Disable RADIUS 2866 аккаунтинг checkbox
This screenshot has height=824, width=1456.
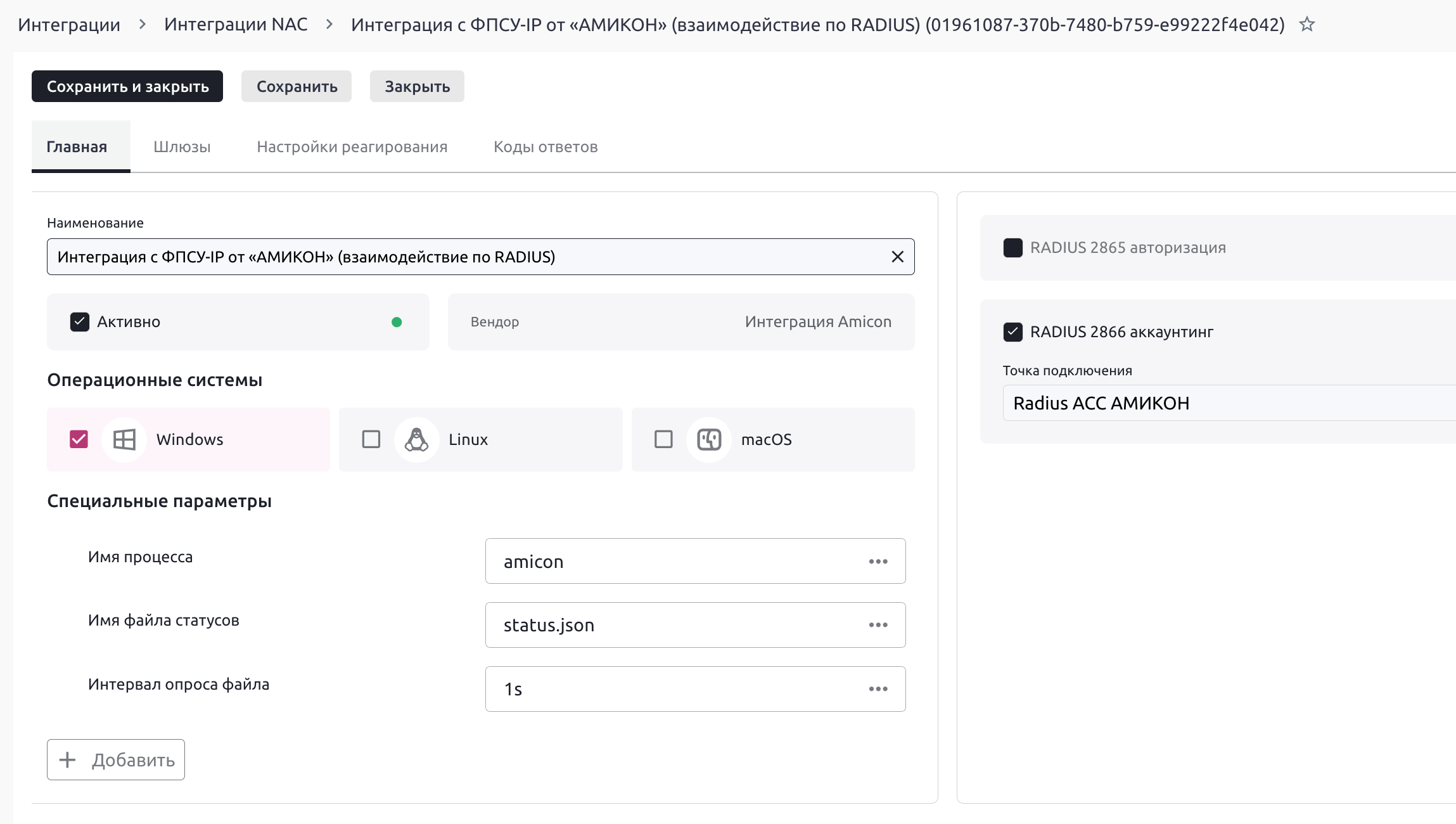(x=1012, y=332)
